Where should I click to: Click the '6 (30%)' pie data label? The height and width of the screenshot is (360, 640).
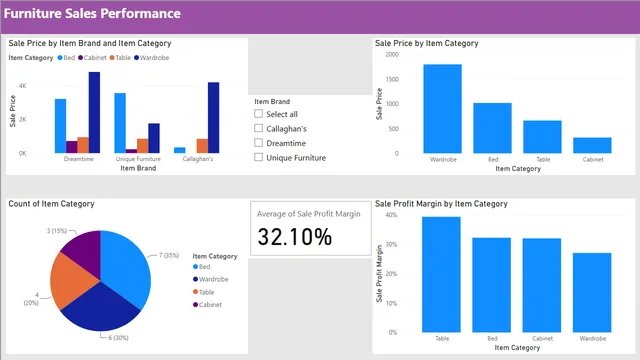pyautogui.click(x=118, y=338)
